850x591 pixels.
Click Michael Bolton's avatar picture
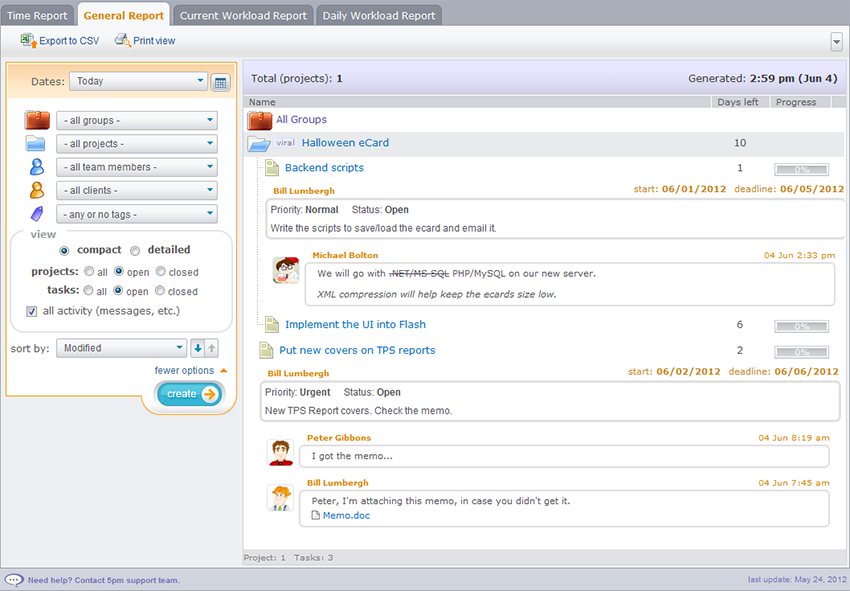(286, 270)
